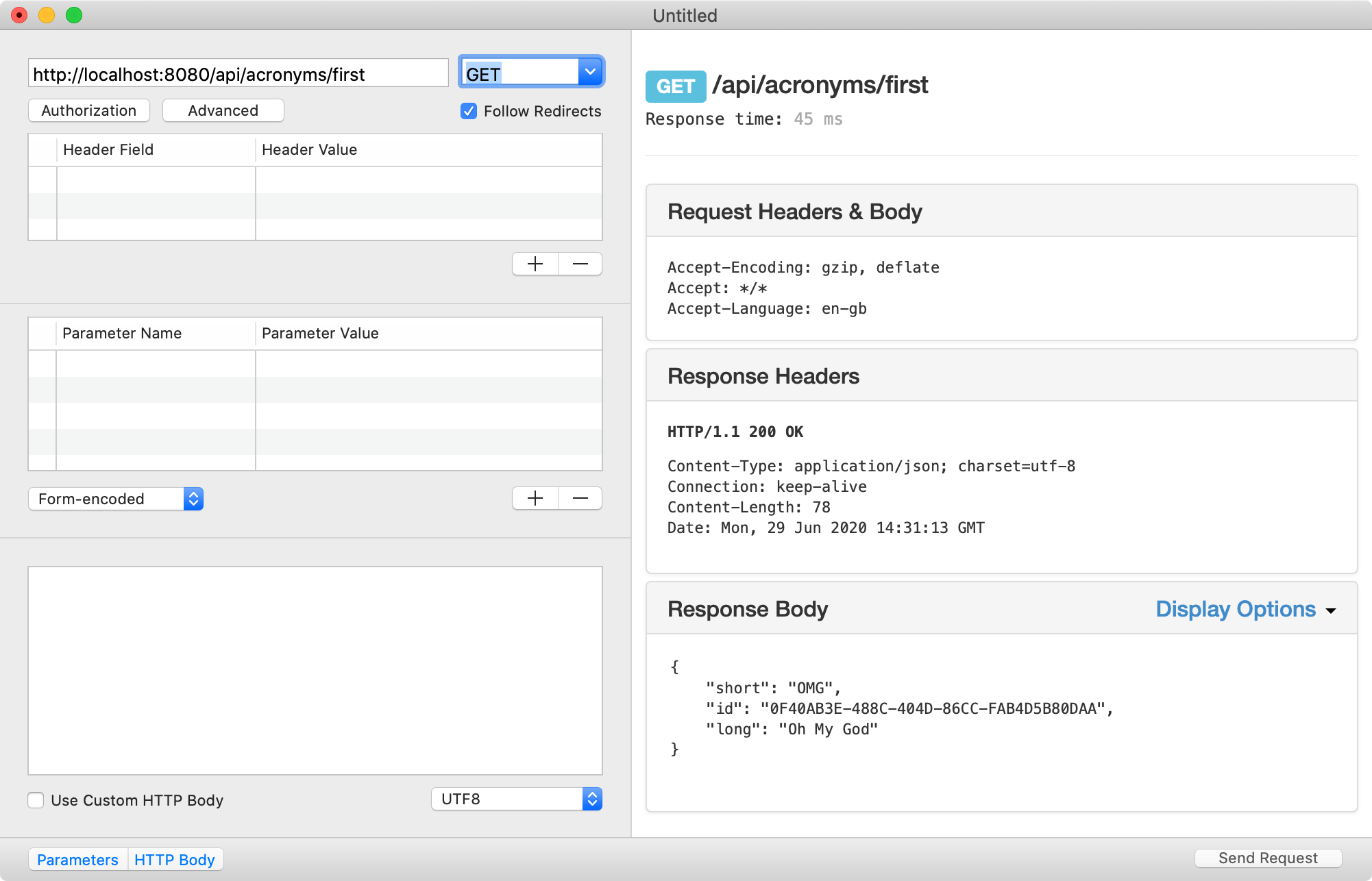Click the first empty parameter name cell
Screen dimensions: 1372x881
click(x=156, y=364)
